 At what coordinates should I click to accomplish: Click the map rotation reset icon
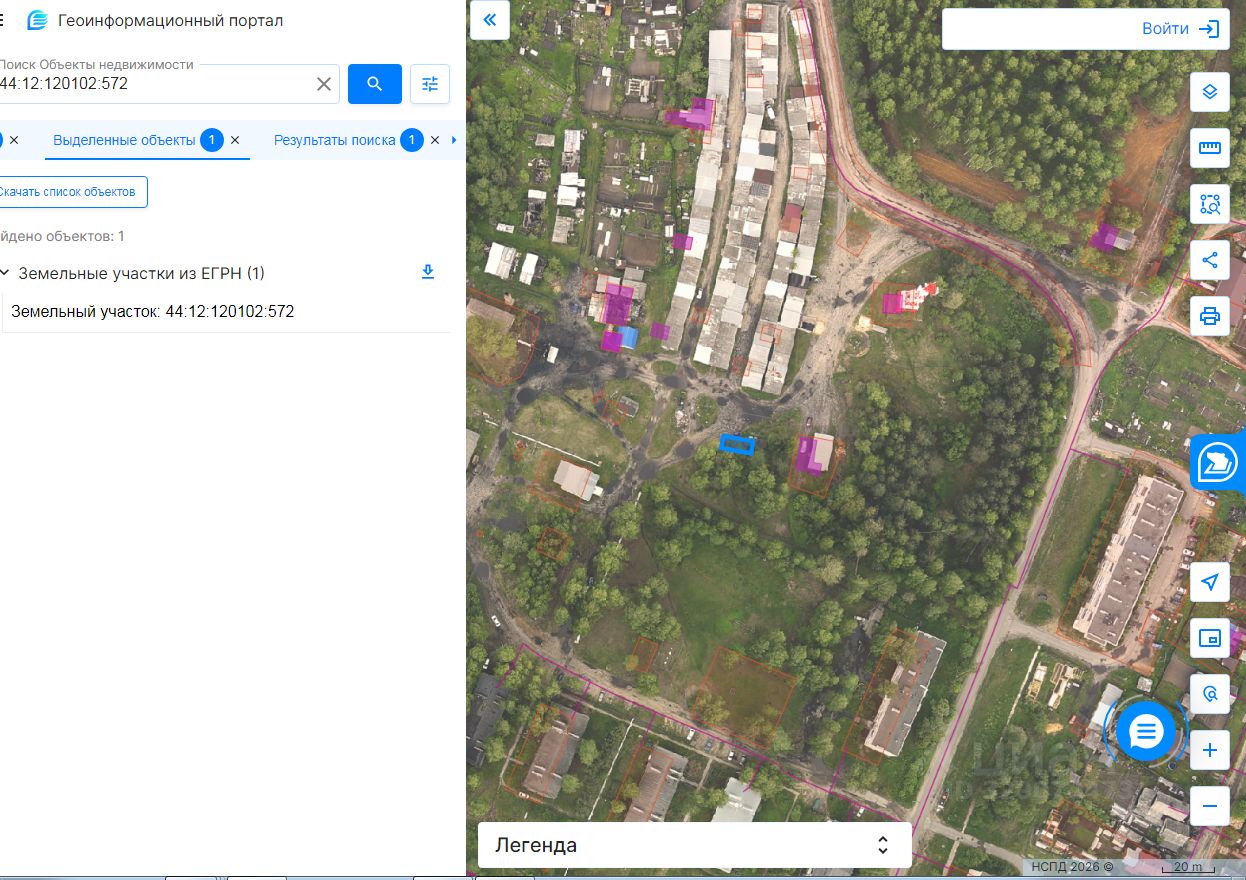(x=1210, y=692)
